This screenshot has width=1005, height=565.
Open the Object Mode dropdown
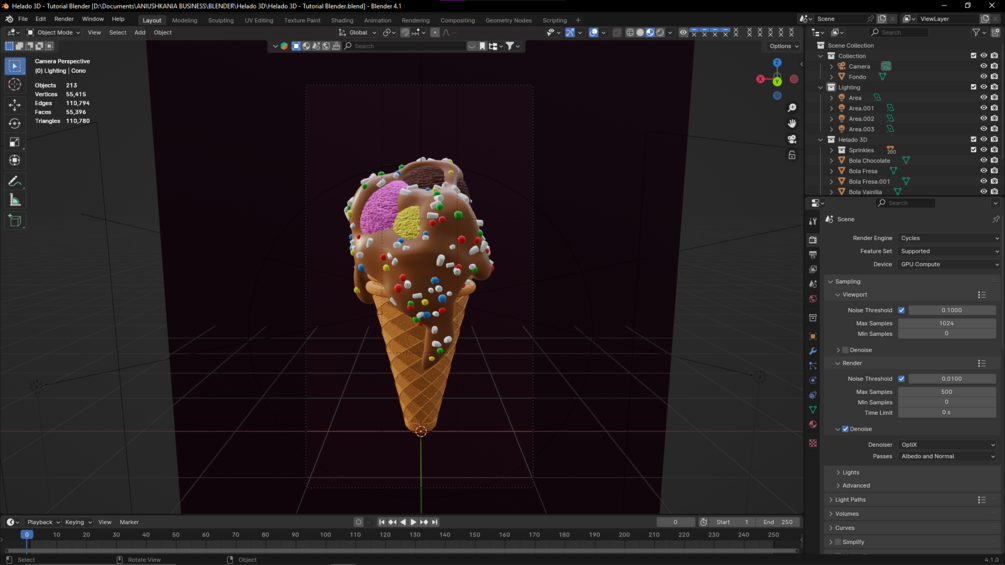[53, 33]
